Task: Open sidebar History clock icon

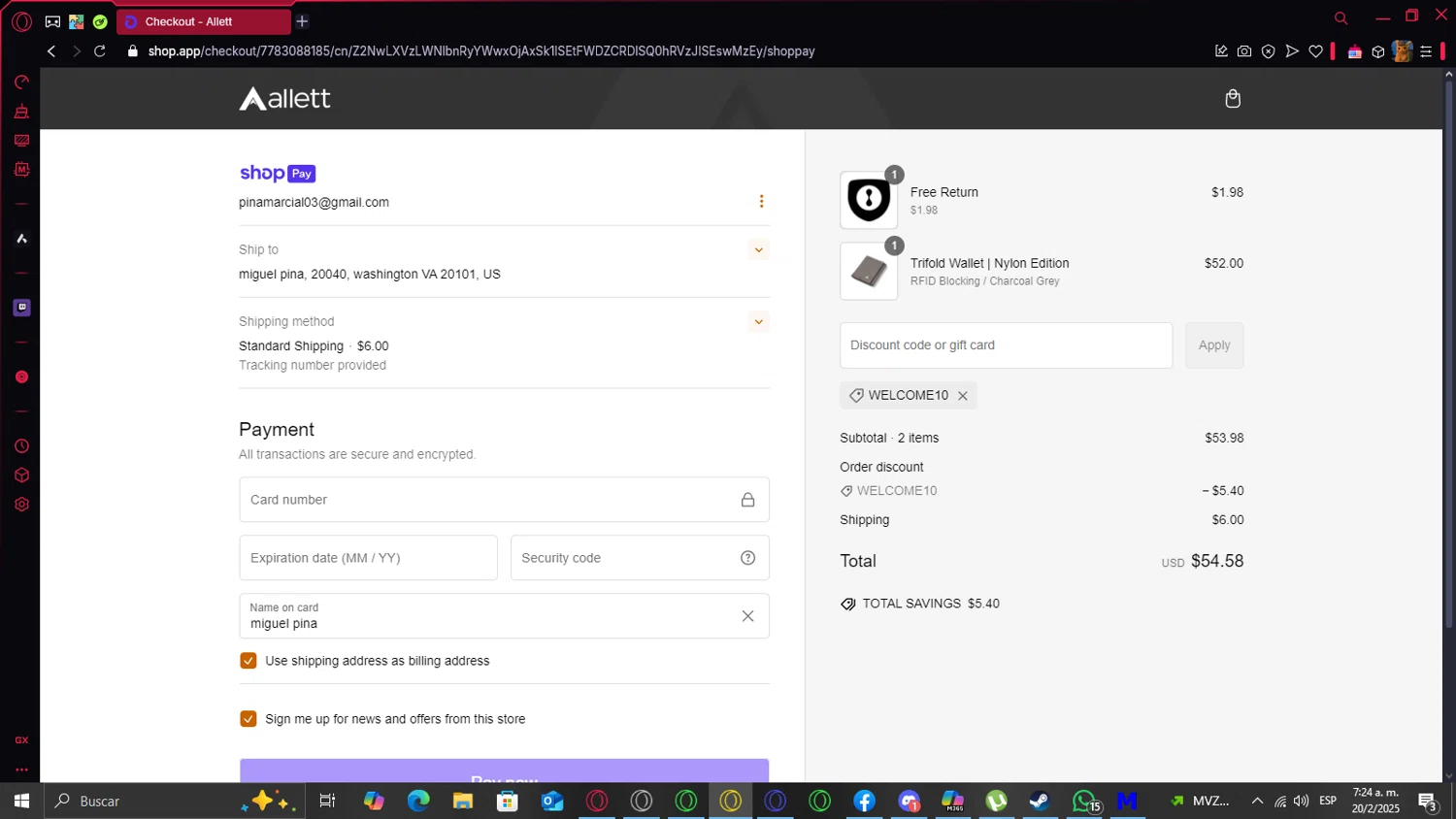Action: 21,446
